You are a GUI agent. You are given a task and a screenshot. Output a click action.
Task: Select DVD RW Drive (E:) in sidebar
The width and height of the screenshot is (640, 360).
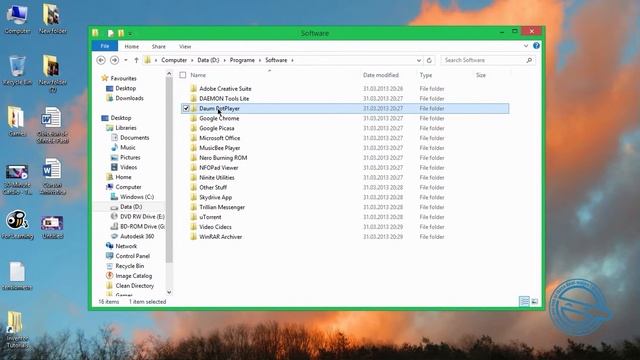coord(142,217)
